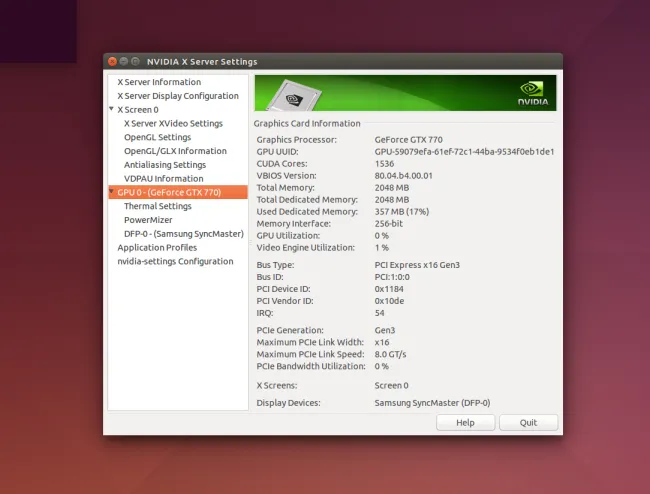
Task: Click the Quit button
Action: [527, 423]
